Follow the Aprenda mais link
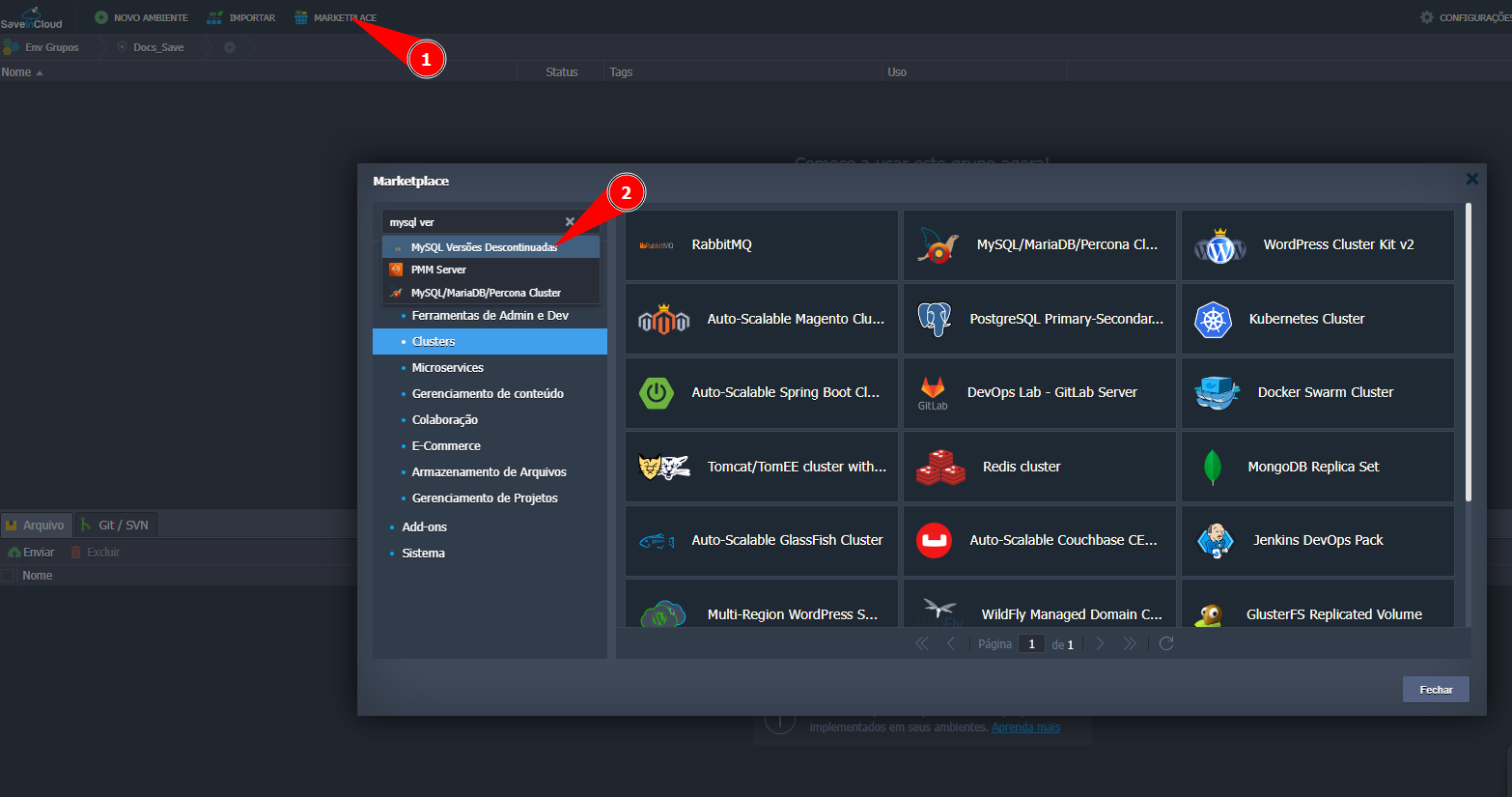 1025,727
